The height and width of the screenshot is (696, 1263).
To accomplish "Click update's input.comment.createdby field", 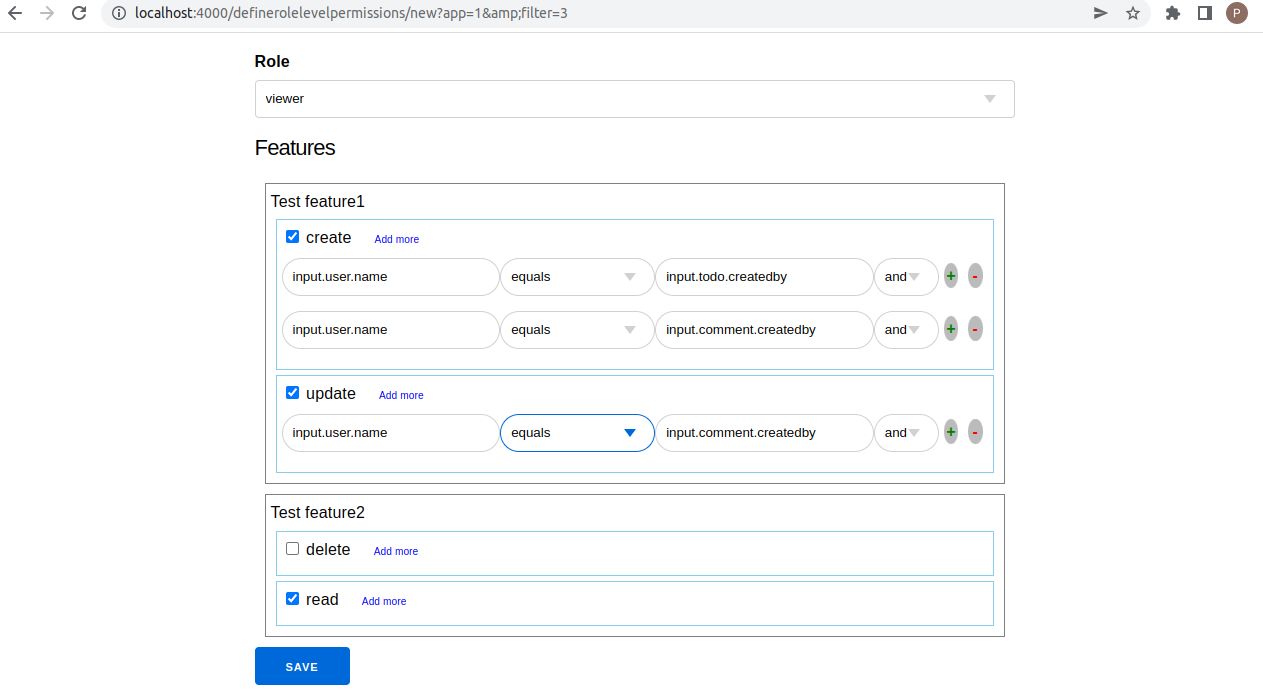I will tap(764, 433).
